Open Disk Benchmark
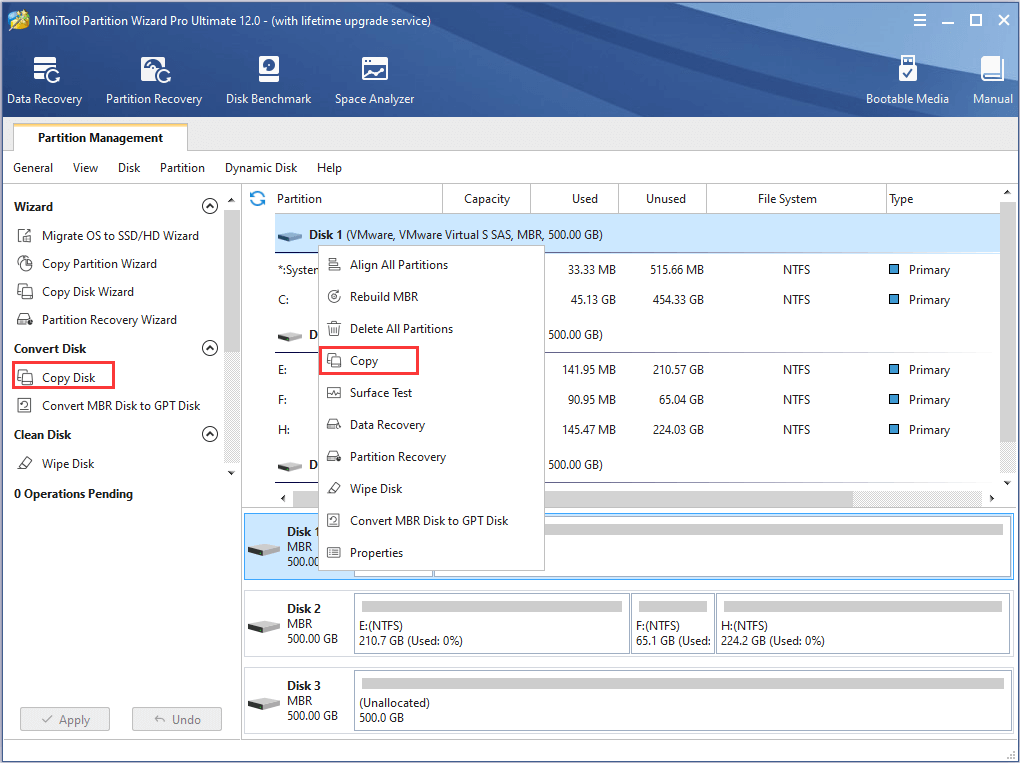This screenshot has width=1020, height=763. [268, 80]
